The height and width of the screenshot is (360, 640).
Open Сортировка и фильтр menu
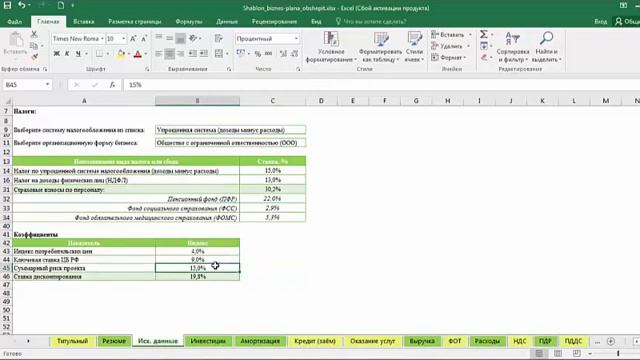tap(513, 47)
